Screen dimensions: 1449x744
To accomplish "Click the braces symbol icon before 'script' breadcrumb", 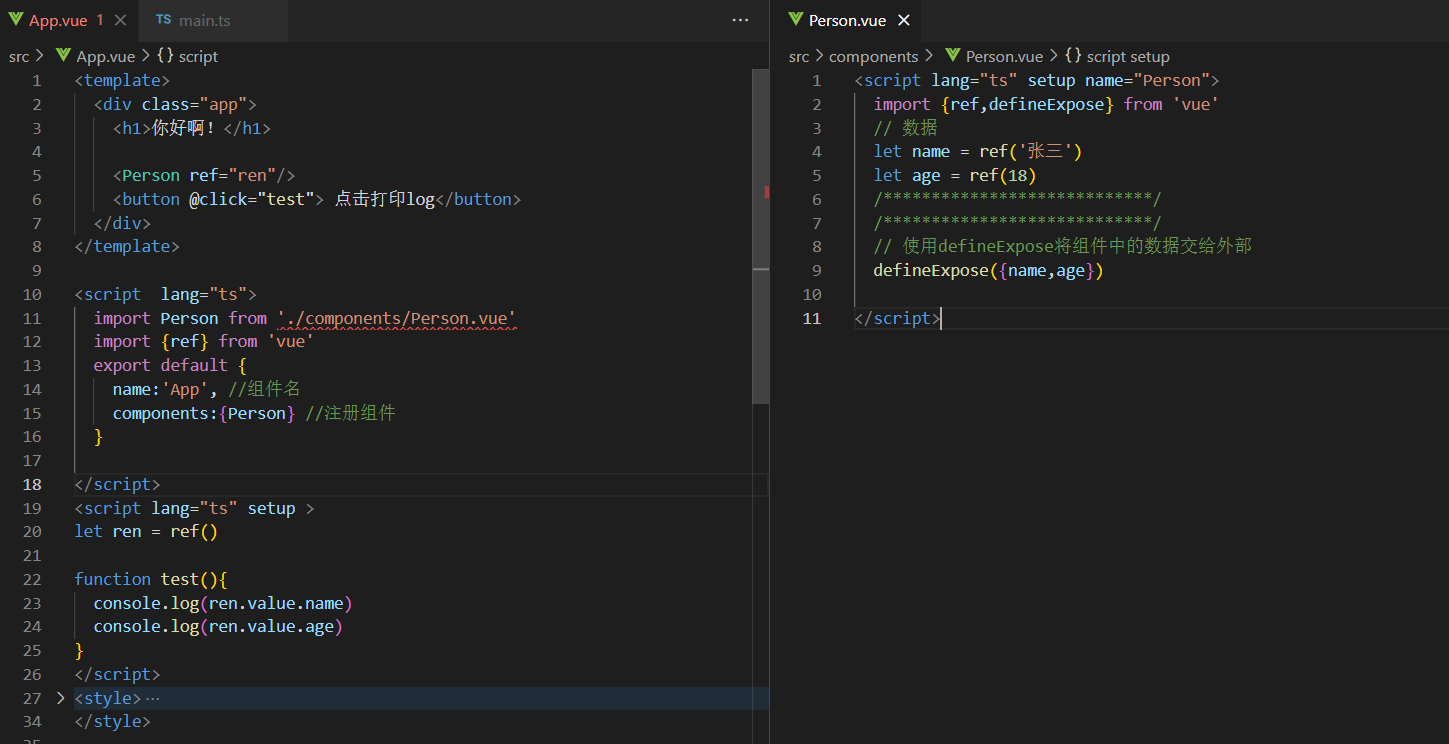I will click(x=165, y=56).
